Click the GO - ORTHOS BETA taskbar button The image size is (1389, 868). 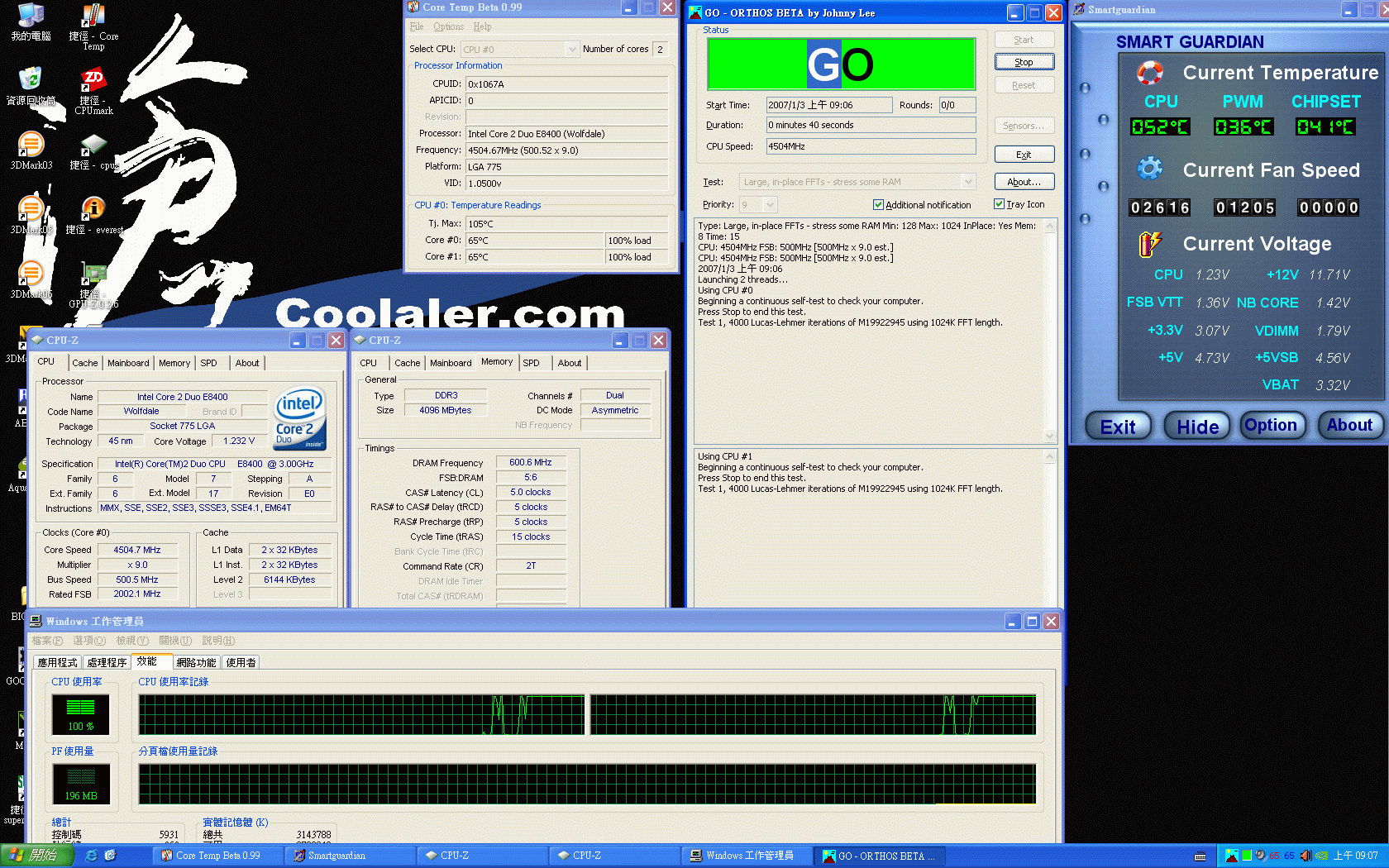tap(879, 856)
